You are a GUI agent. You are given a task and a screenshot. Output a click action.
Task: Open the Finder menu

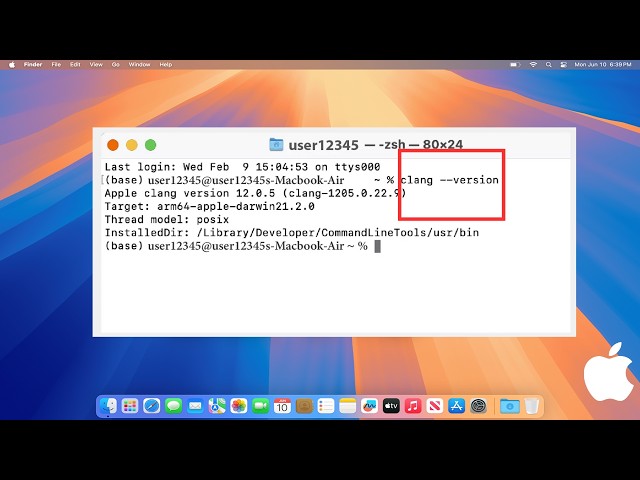coord(33,64)
